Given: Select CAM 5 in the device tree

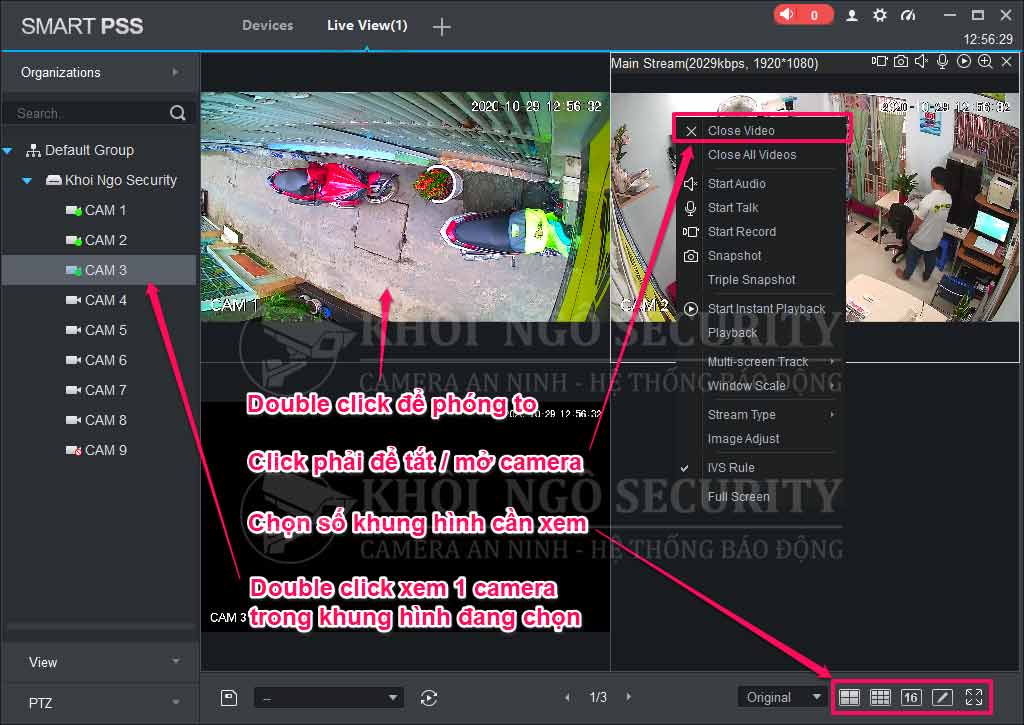Looking at the screenshot, I should [x=99, y=330].
